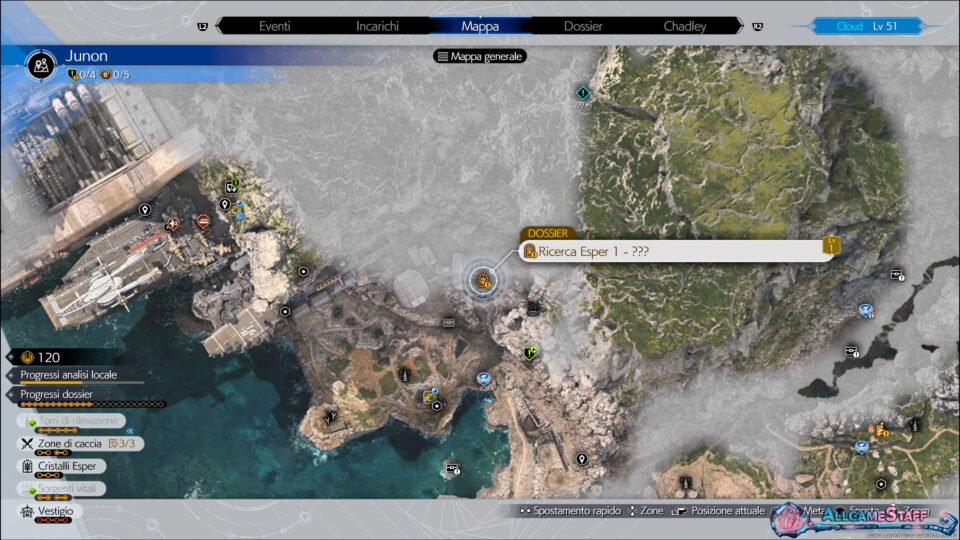The height and width of the screenshot is (540, 960).
Task: Expand the Progressi analisi locale row arrow
Action: pyautogui.click(x=11, y=375)
